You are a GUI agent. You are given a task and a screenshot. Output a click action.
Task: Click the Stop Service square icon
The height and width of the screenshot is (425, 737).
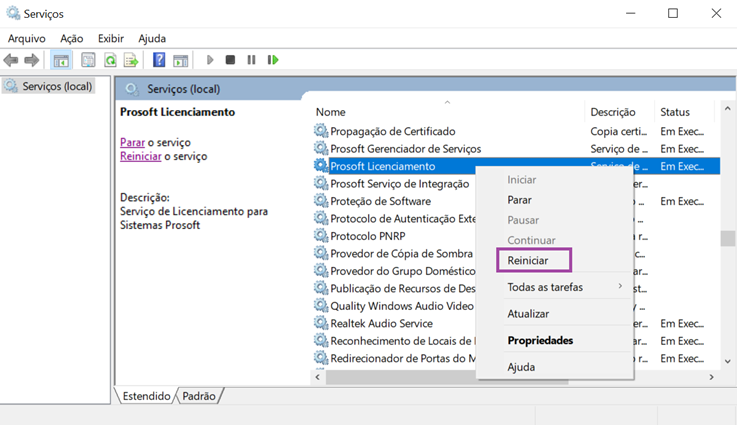click(x=230, y=60)
